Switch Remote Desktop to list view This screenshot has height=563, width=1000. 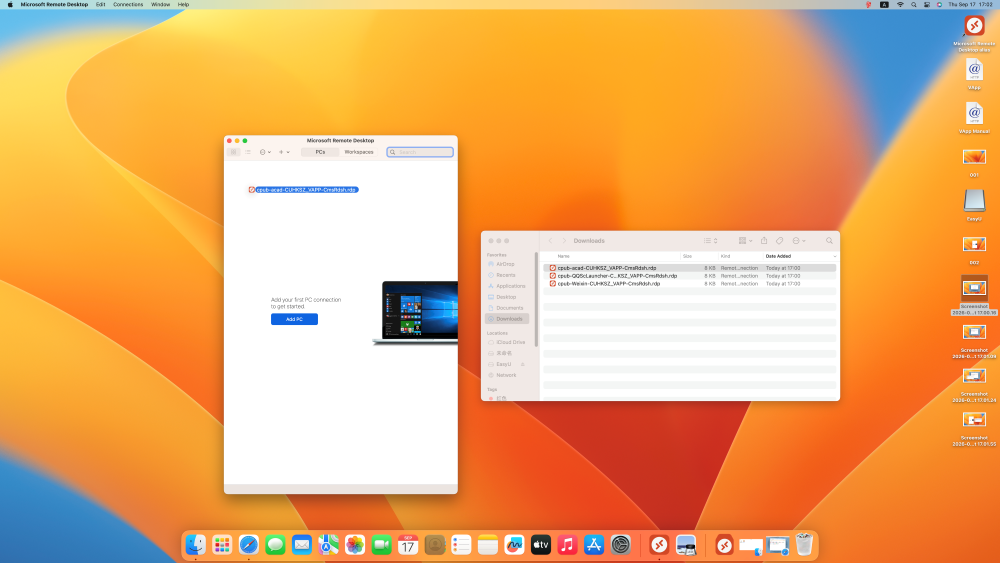click(x=248, y=152)
